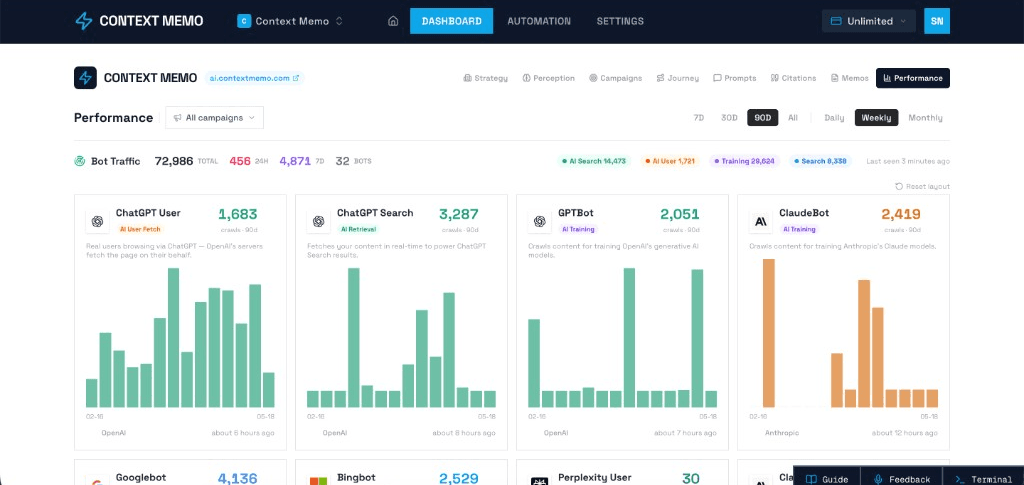Click the Perplexity icon on Perplexity User card
This screenshot has height=485, width=1024.
[539, 481]
